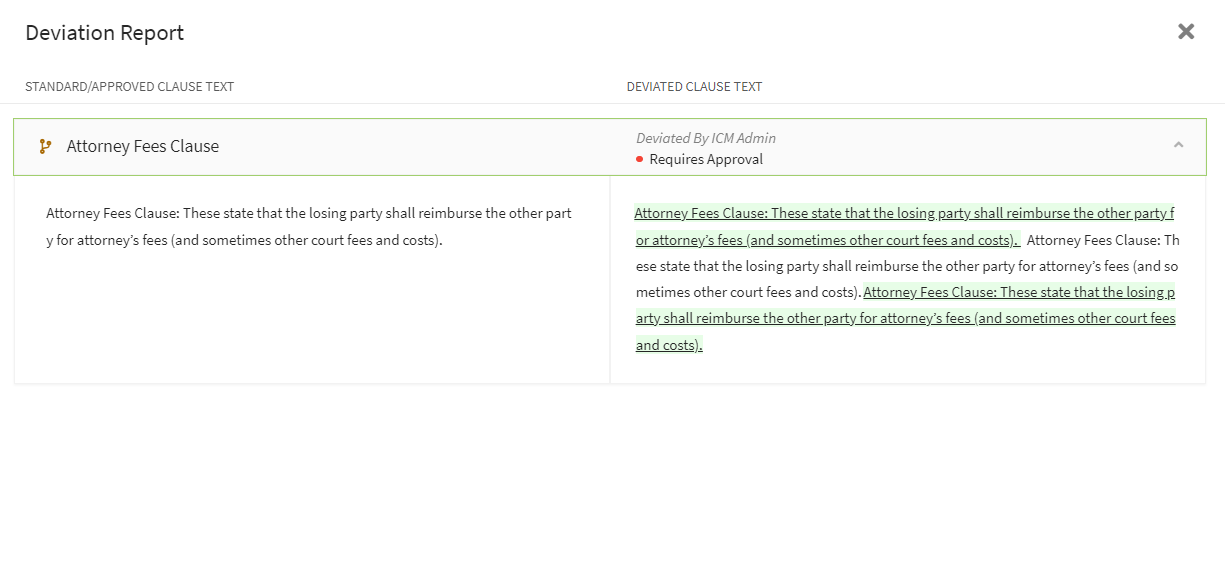Click the Deviated Clause Text column header
This screenshot has height=568, width=1225.
tap(694, 87)
